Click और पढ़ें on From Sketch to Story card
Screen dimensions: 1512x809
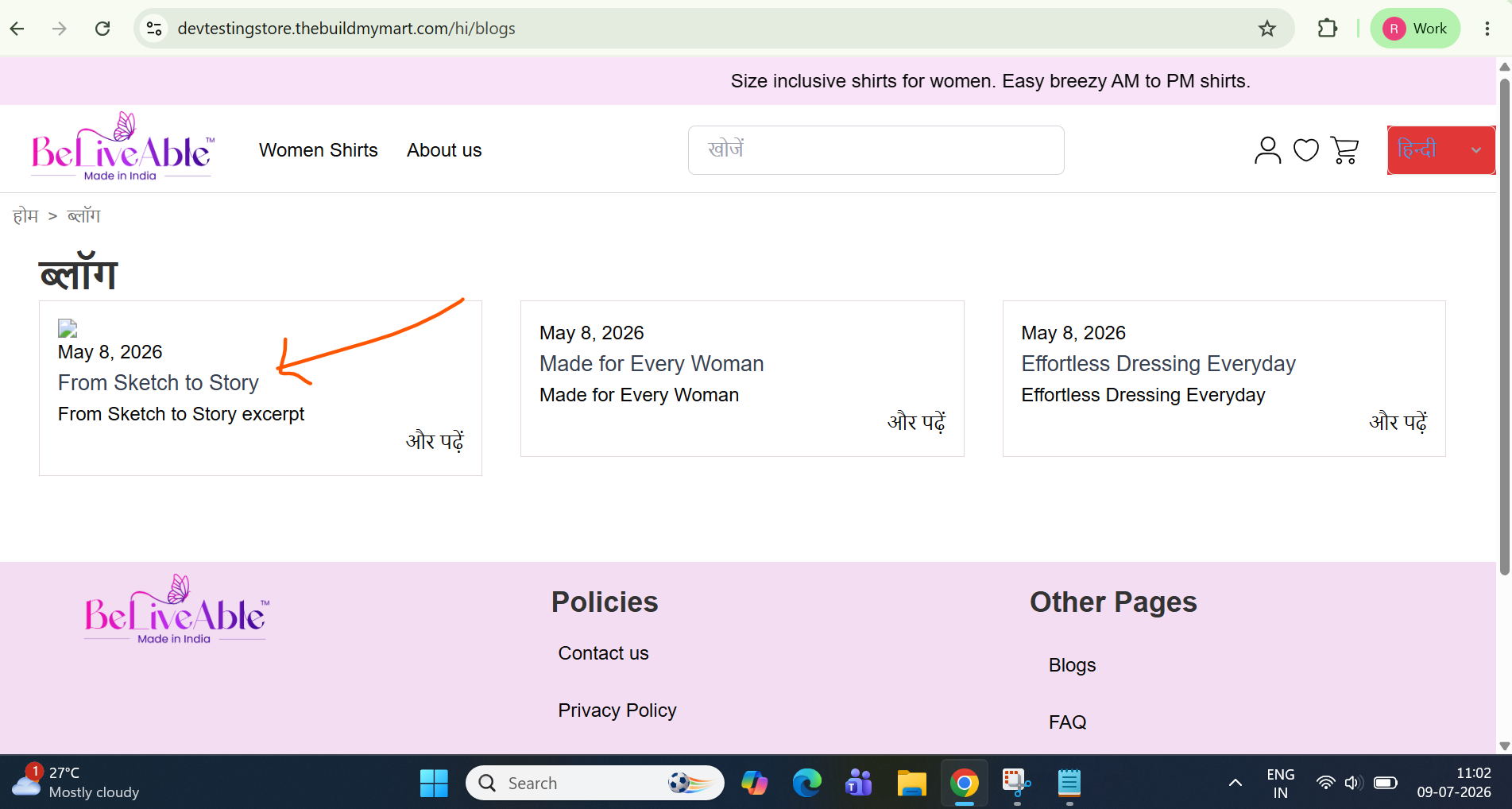435,441
